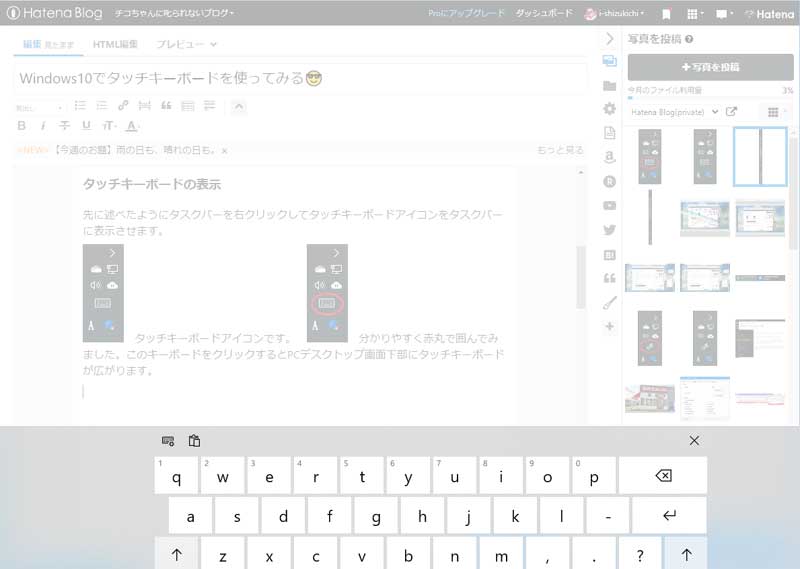Screen dimensions: 800x569
Task: Open the blog name dropdown in header
Action: click(173, 13)
